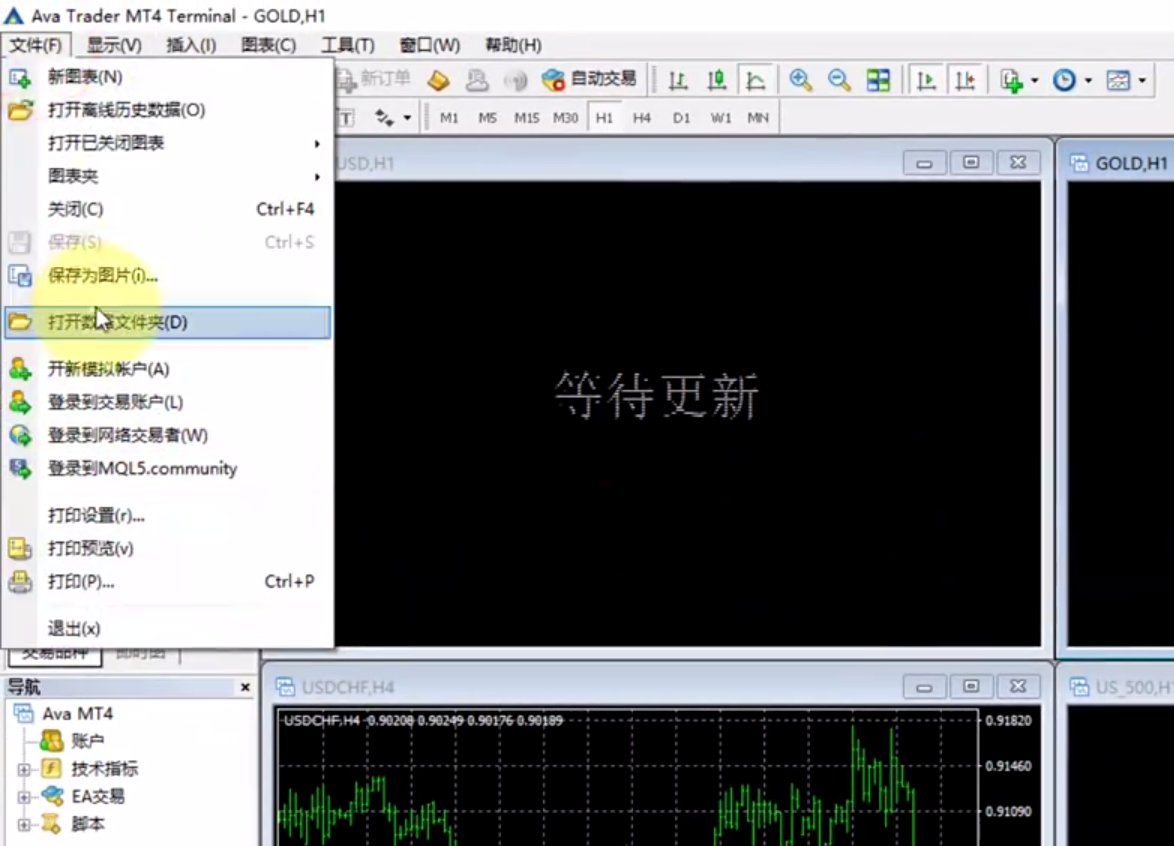
Task: Expand 脚本 tree node
Action: tap(24, 824)
